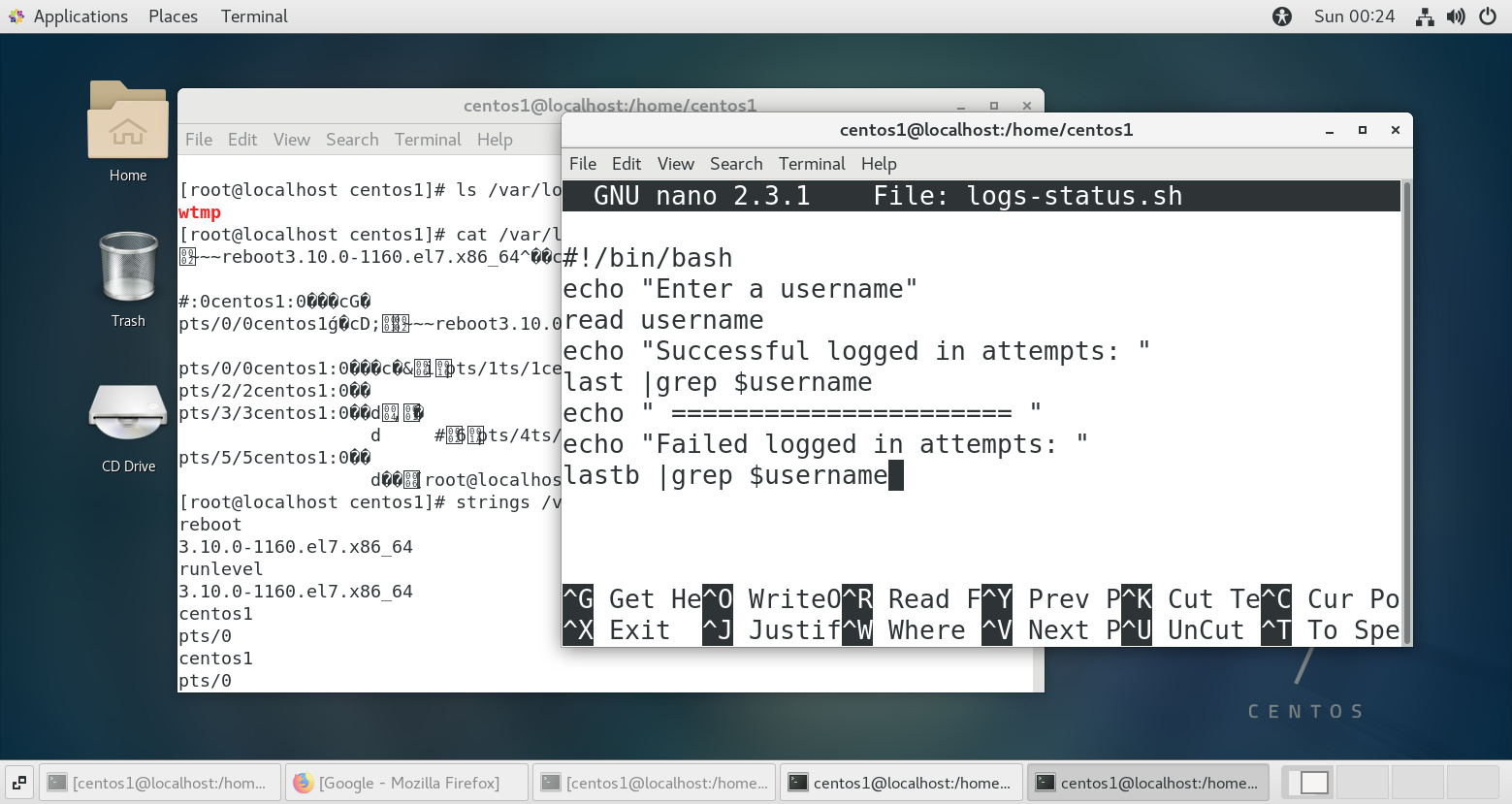Open Search menu in background terminal window
1512x804 pixels.
[x=352, y=140]
